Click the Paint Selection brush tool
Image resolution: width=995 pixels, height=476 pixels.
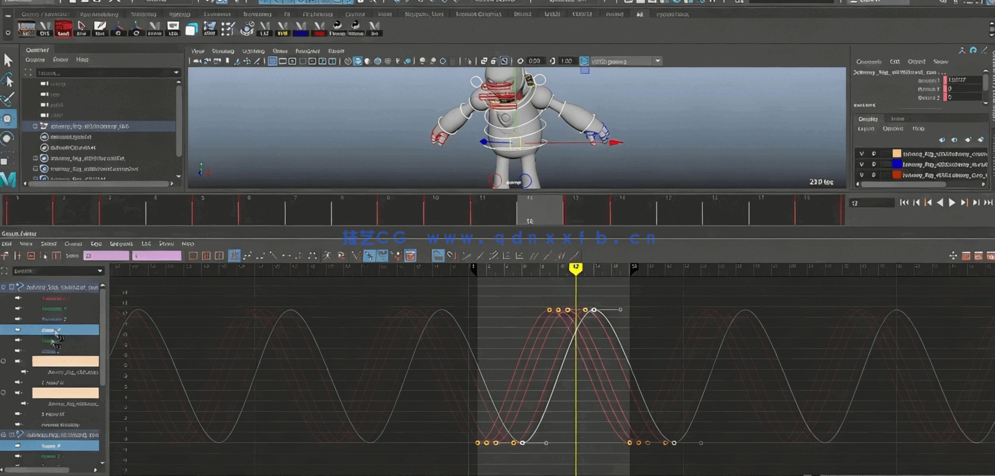pos(8,100)
